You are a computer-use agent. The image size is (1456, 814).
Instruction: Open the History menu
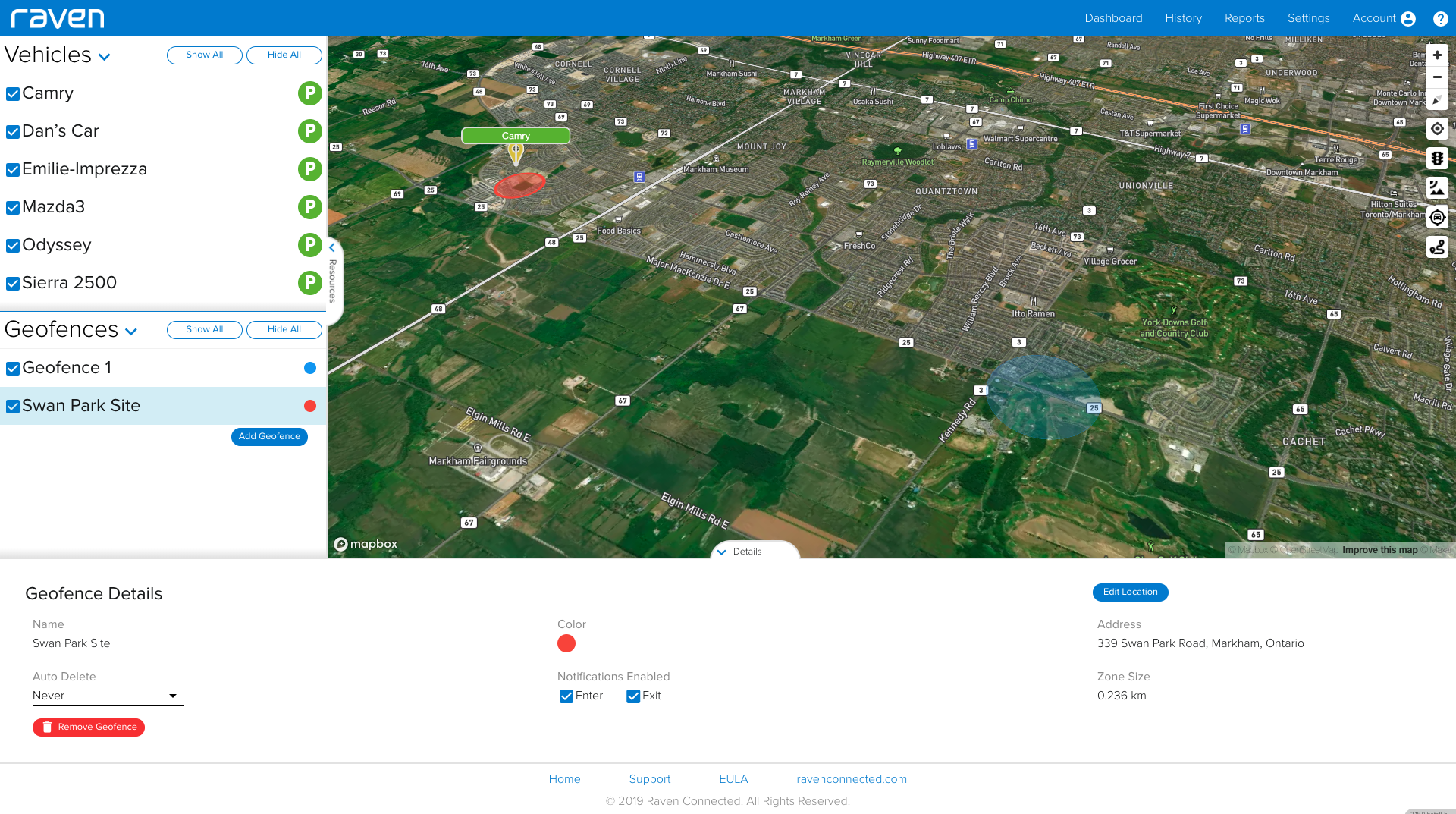tap(1183, 18)
